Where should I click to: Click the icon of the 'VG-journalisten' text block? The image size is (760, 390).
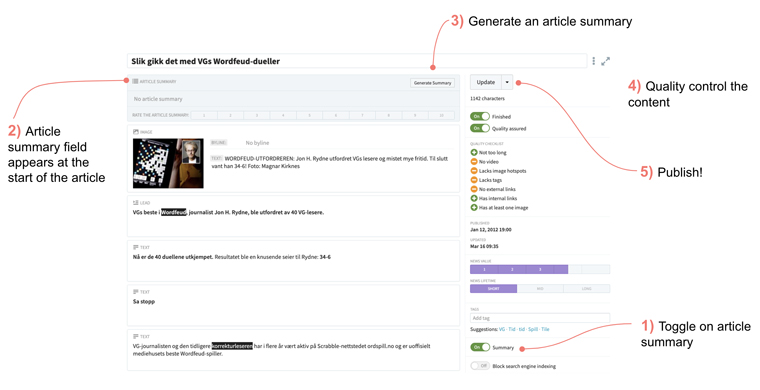[x=136, y=336]
